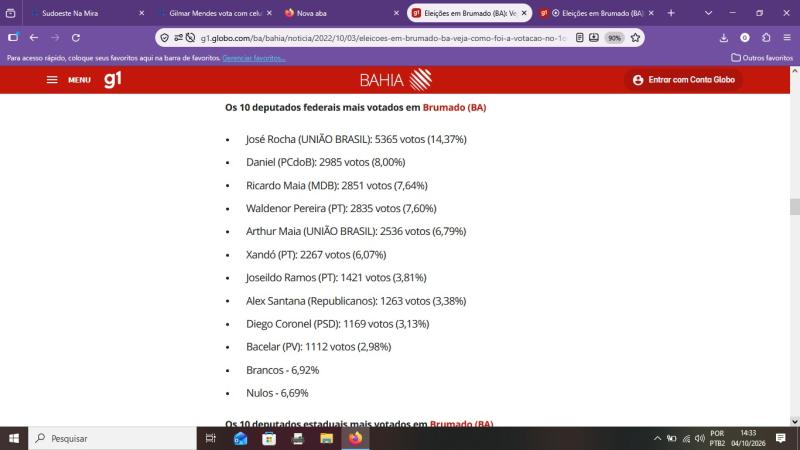Select the Nulos - 6,69% line
The width and height of the screenshot is (800, 450).
click(x=277, y=393)
